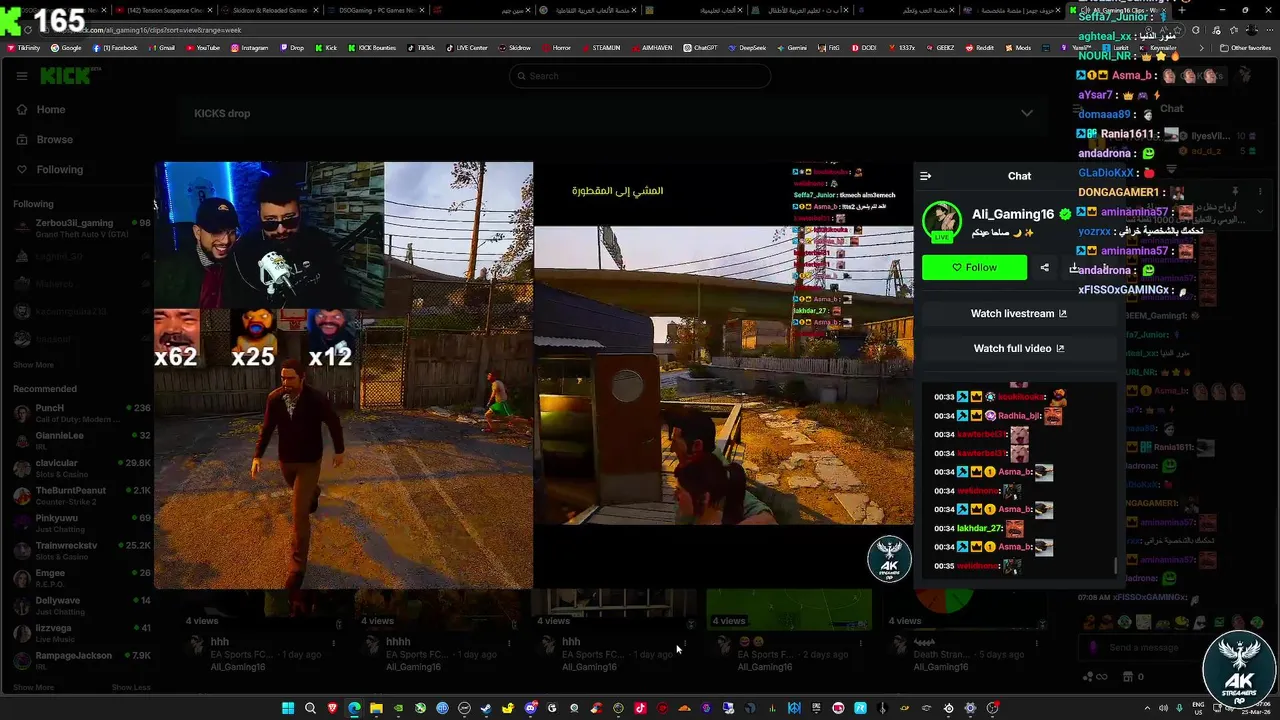Open Trainwreckstv recommended channel

[82, 551]
